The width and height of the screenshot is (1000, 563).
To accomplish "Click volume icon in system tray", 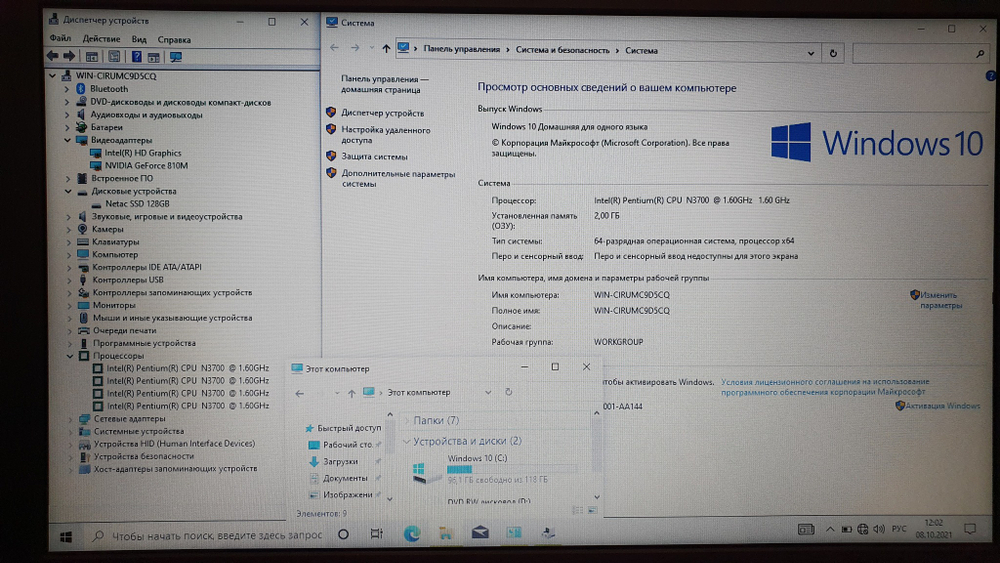I will point(879,529).
